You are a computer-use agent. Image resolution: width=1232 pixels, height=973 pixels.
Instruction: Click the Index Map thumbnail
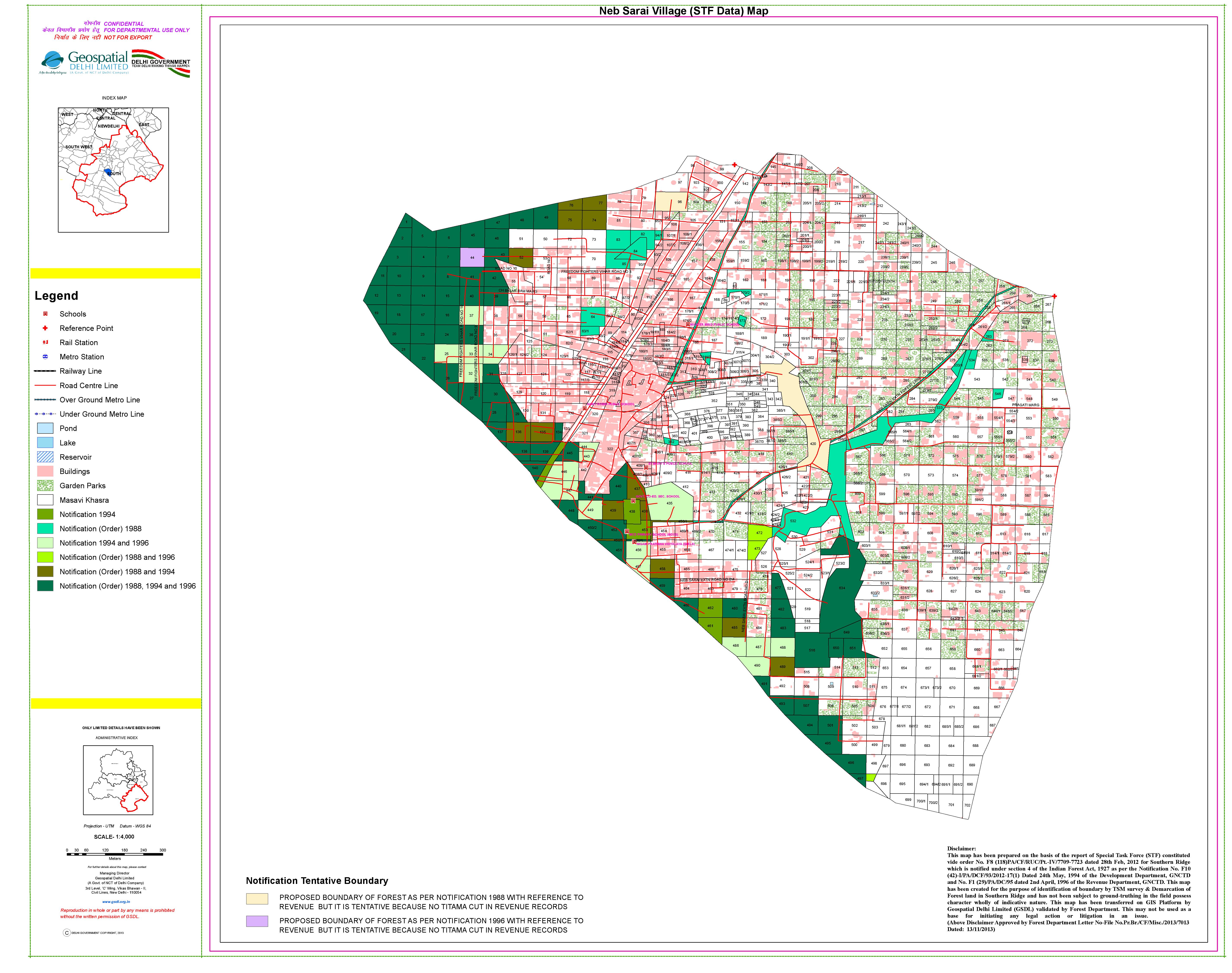point(113,170)
